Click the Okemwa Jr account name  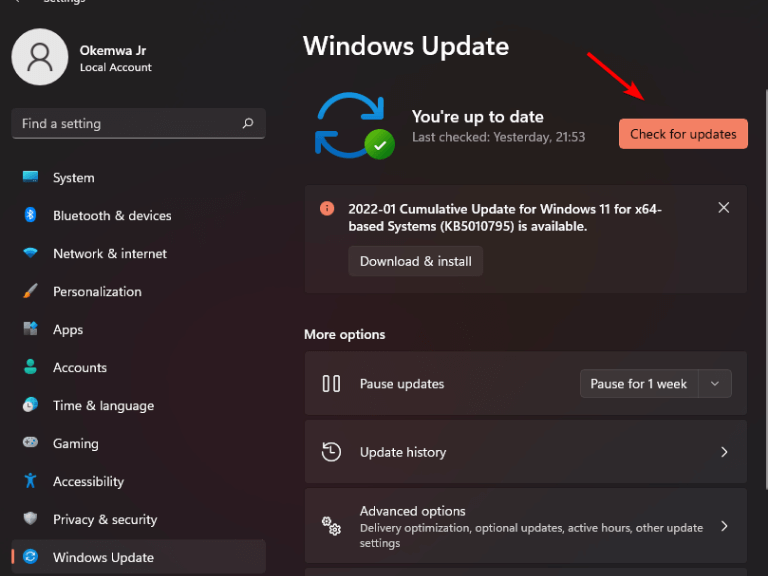coord(113,50)
